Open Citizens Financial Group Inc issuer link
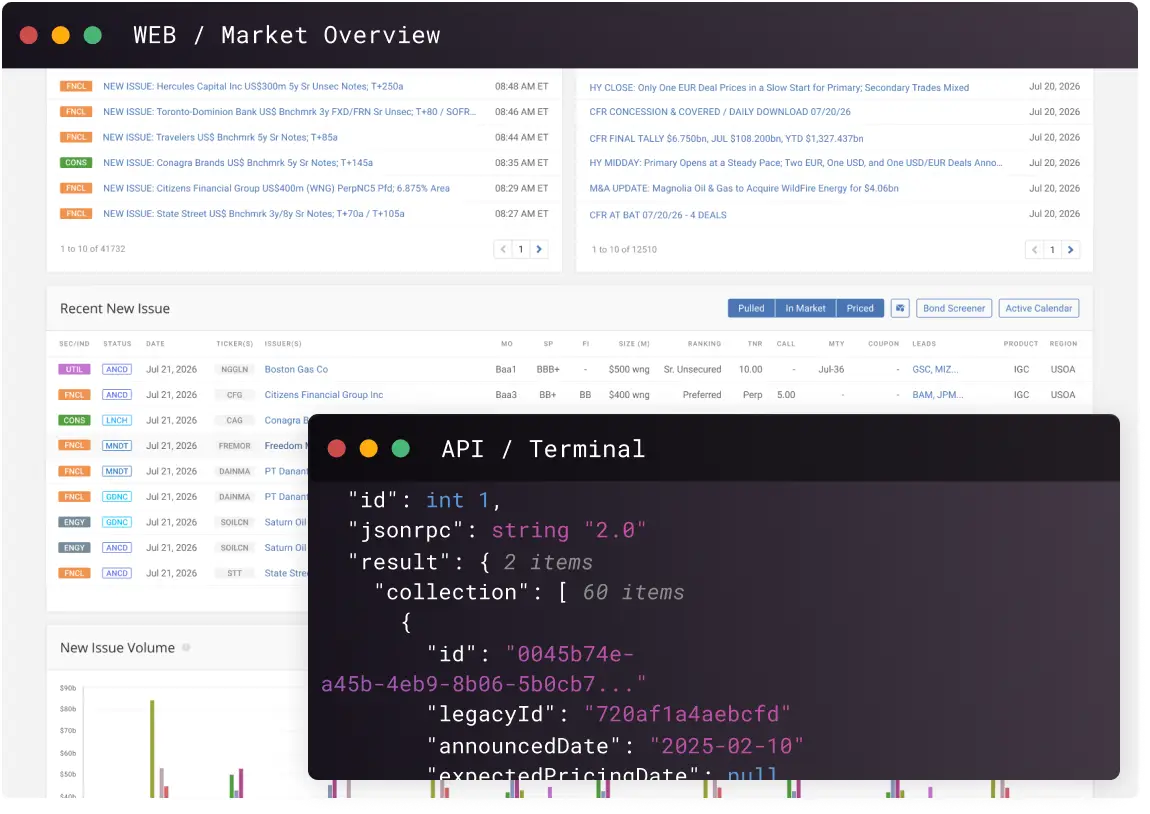The width and height of the screenshot is (1150, 814). (326, 397)
